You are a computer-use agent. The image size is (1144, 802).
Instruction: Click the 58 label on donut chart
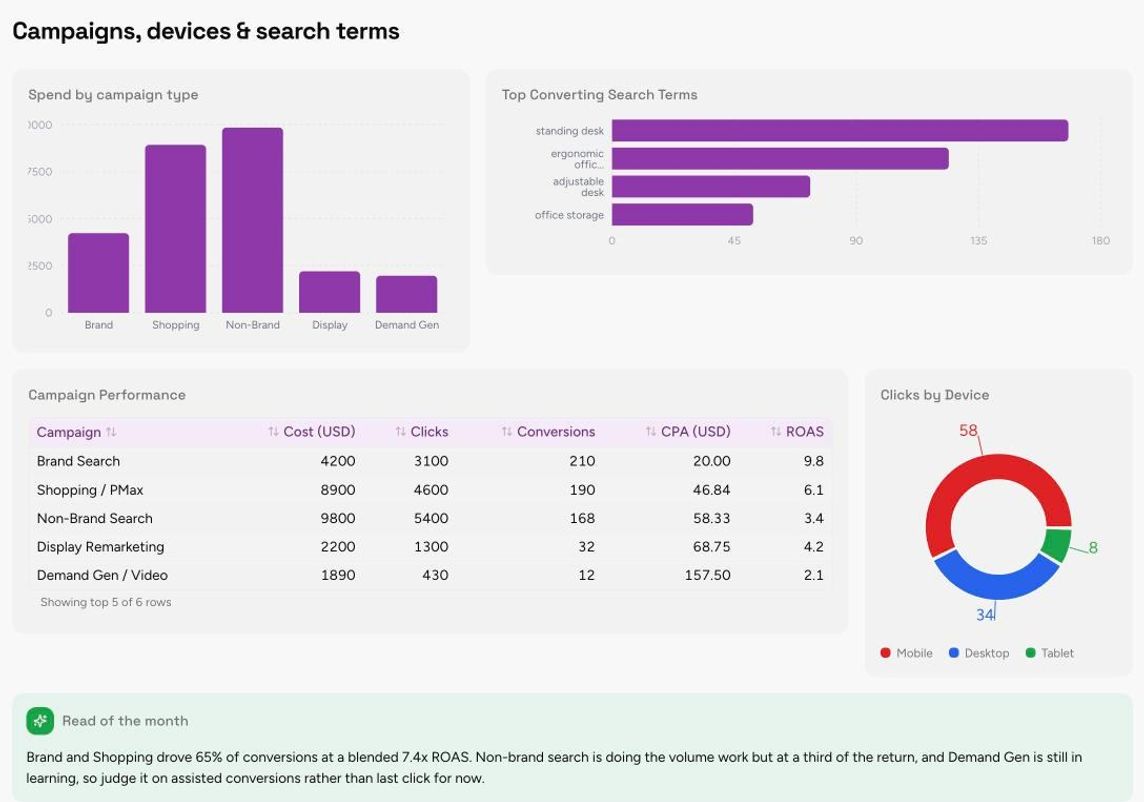pos(968,431)
